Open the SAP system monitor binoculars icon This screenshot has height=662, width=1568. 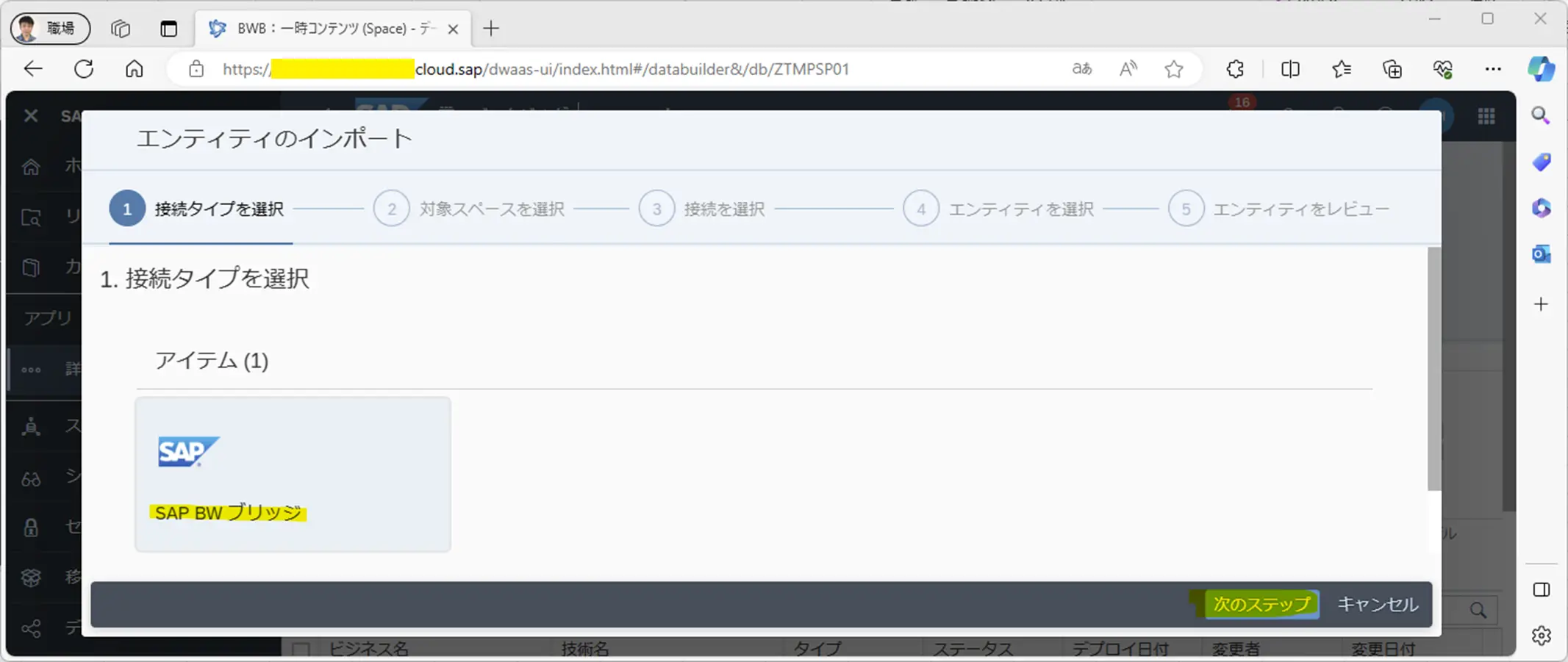31,480
